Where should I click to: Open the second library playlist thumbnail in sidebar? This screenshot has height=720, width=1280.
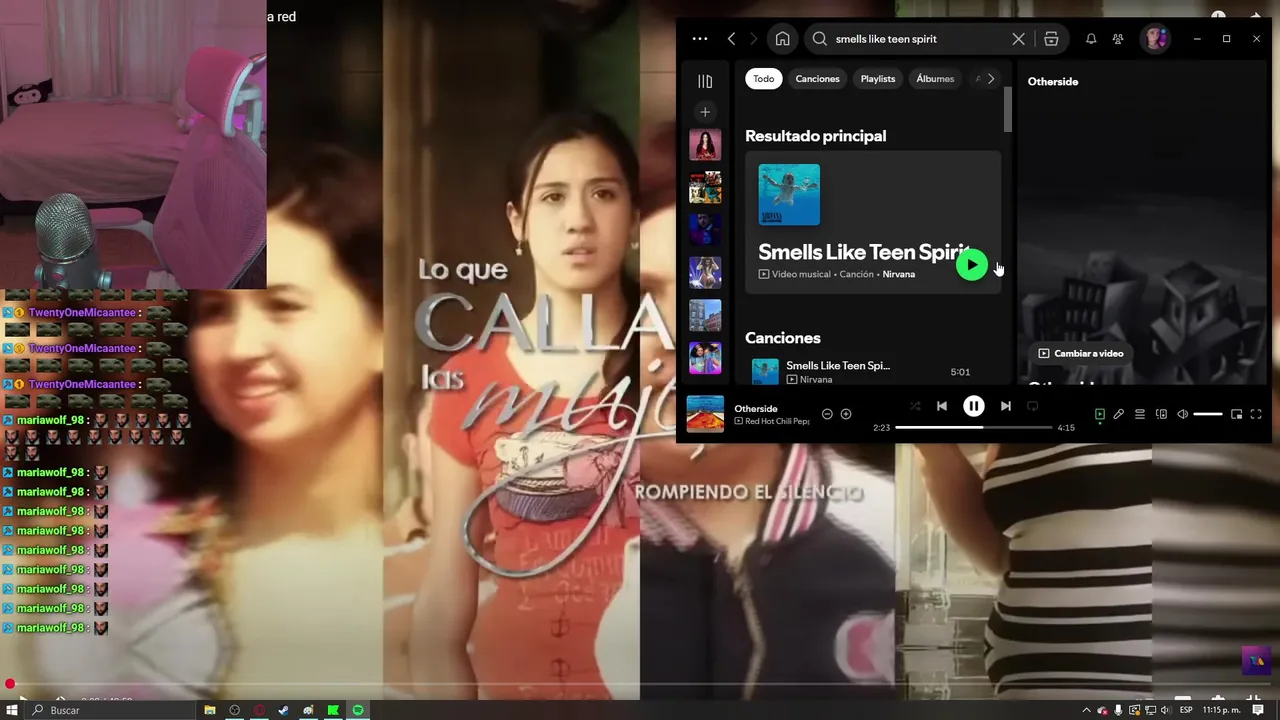(x=705, y=188)
